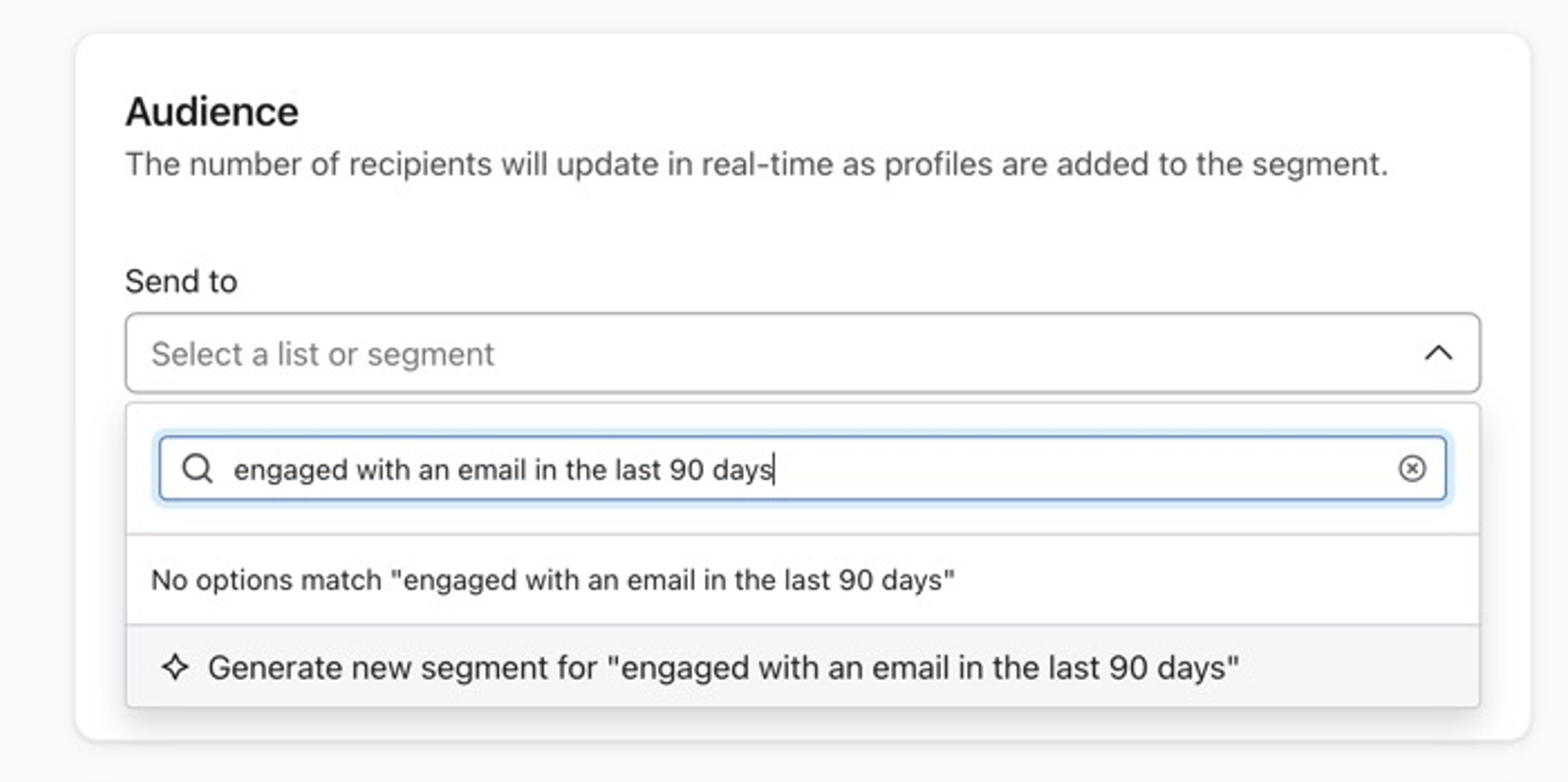Collapse the Send to dropdown using the chevron
The image size is (1568, 782).
[x=1438, y=353]
